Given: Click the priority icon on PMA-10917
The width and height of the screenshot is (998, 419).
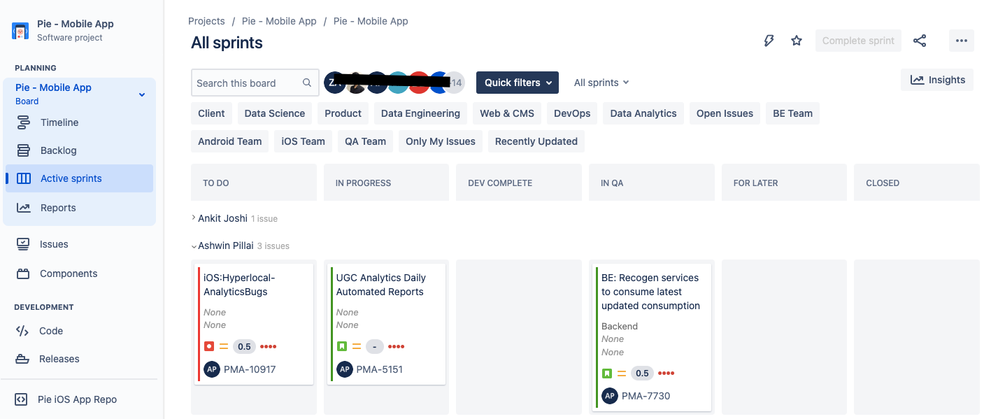Looking at the screenshot, I should click(x=223, y=346).
